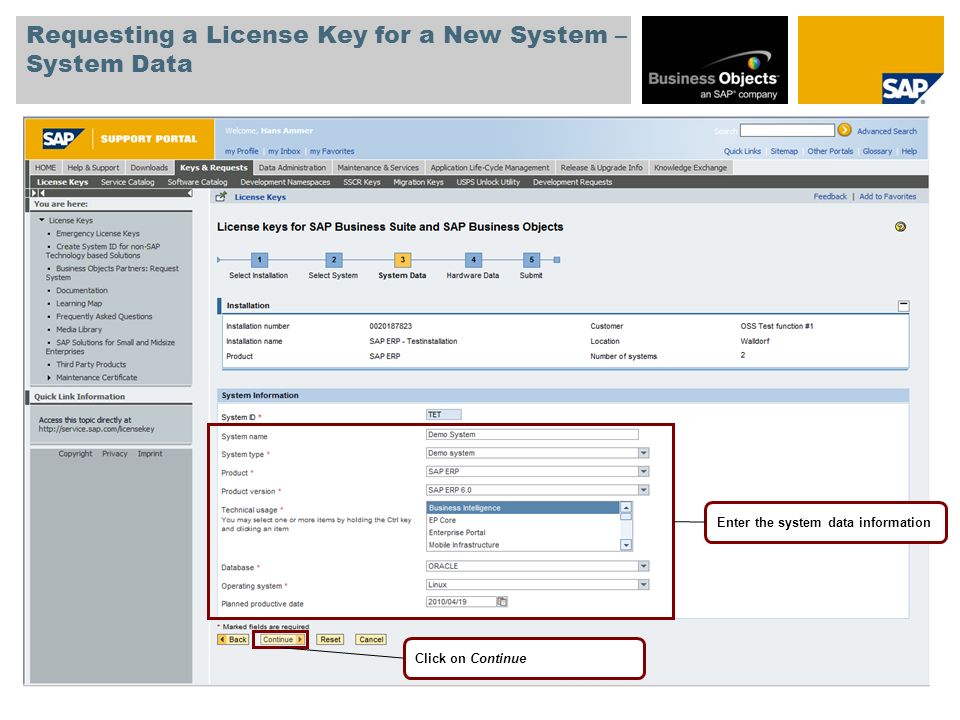Open my Profile link

(241, 151)
